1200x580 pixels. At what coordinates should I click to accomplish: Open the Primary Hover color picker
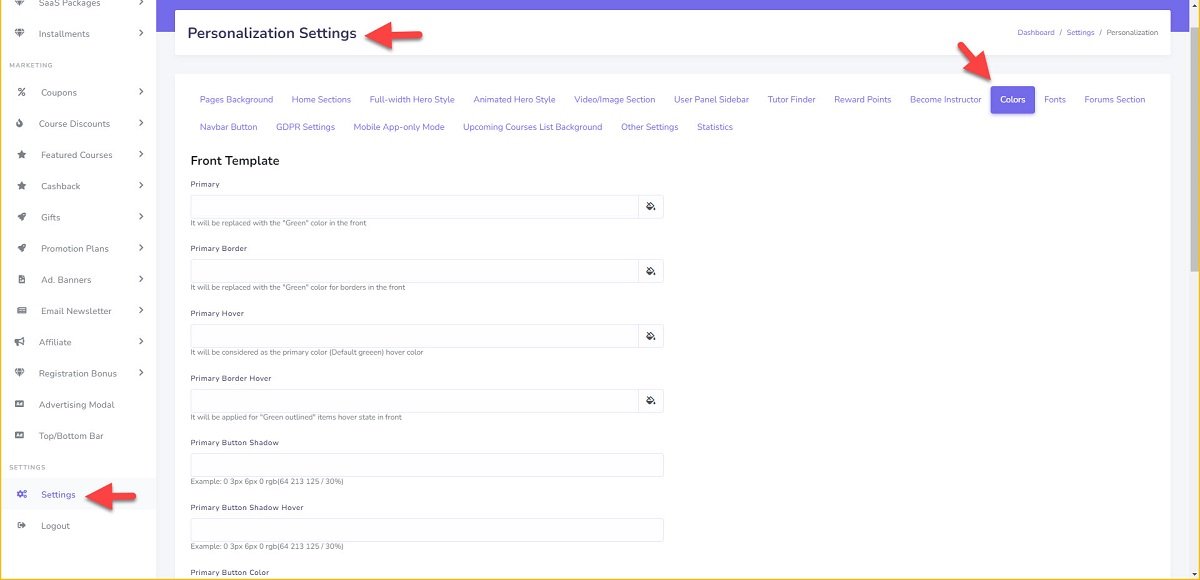coord(650,336)
